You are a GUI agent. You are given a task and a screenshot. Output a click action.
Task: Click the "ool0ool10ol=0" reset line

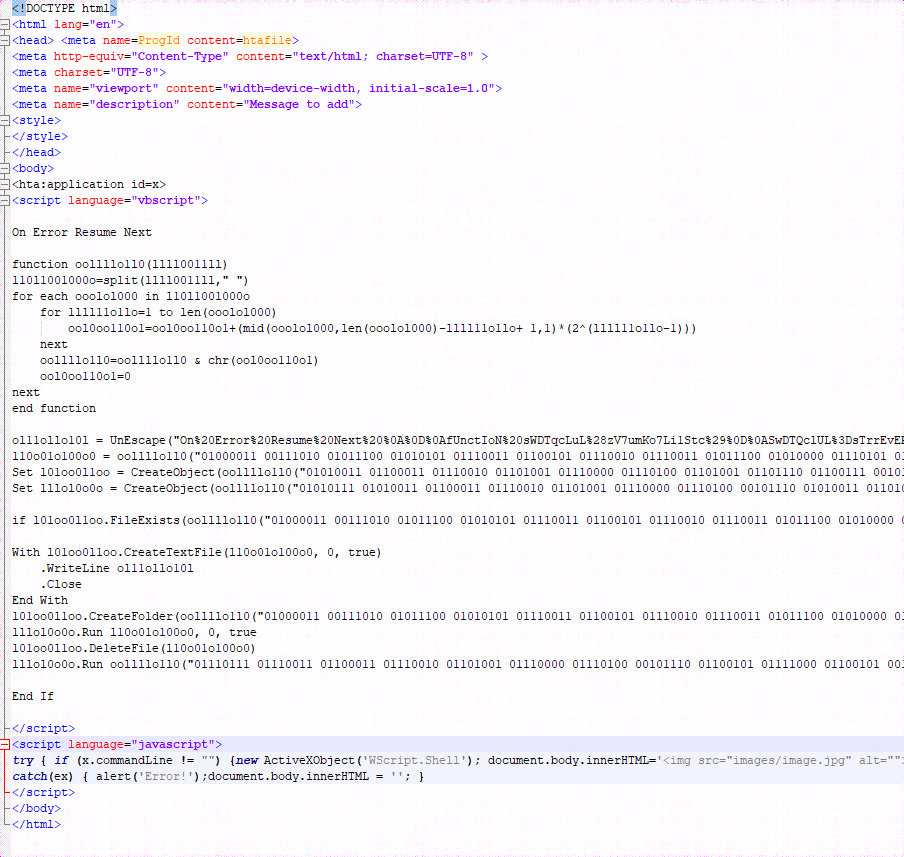pos(85,377)
